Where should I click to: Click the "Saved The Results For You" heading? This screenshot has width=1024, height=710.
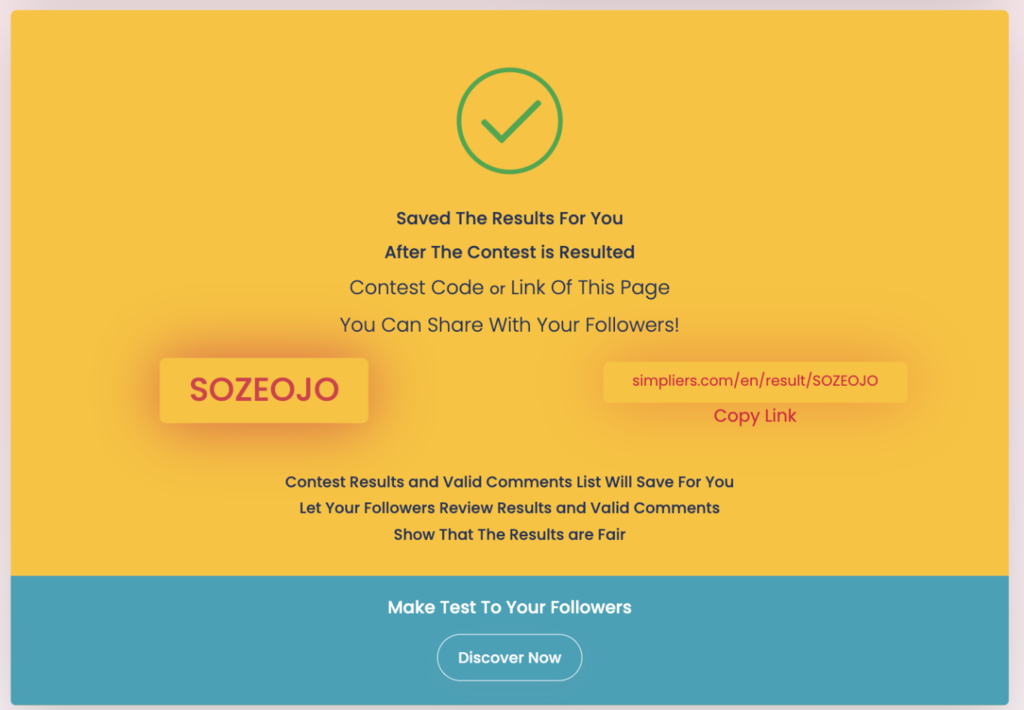(x=509, y=218)
